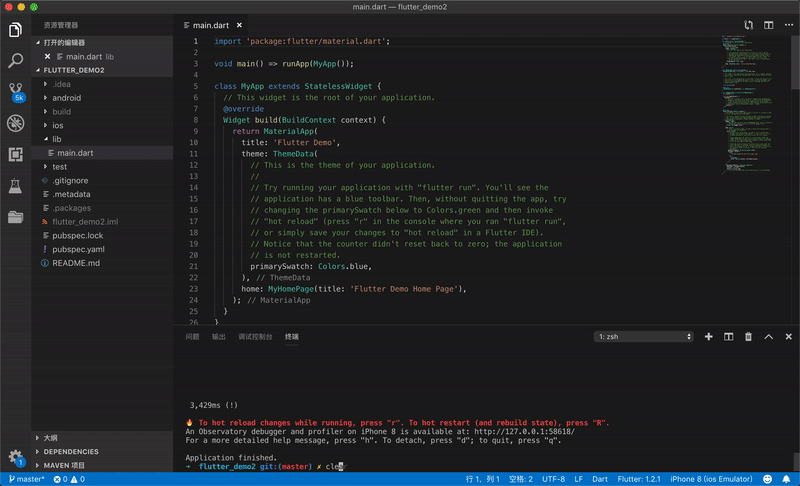This screenshot has width=800, height=486.
Task: Kill terminal with the trash icon
Action: [748, 337]
